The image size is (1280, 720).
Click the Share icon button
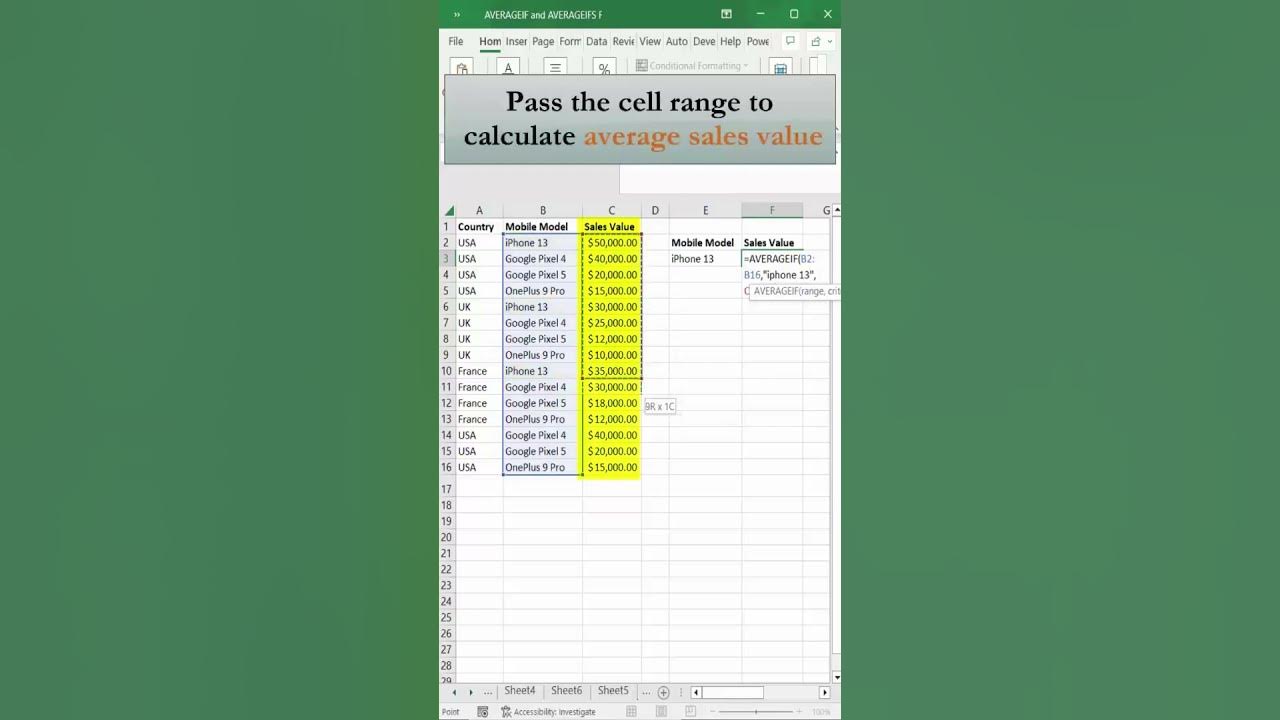816,41
